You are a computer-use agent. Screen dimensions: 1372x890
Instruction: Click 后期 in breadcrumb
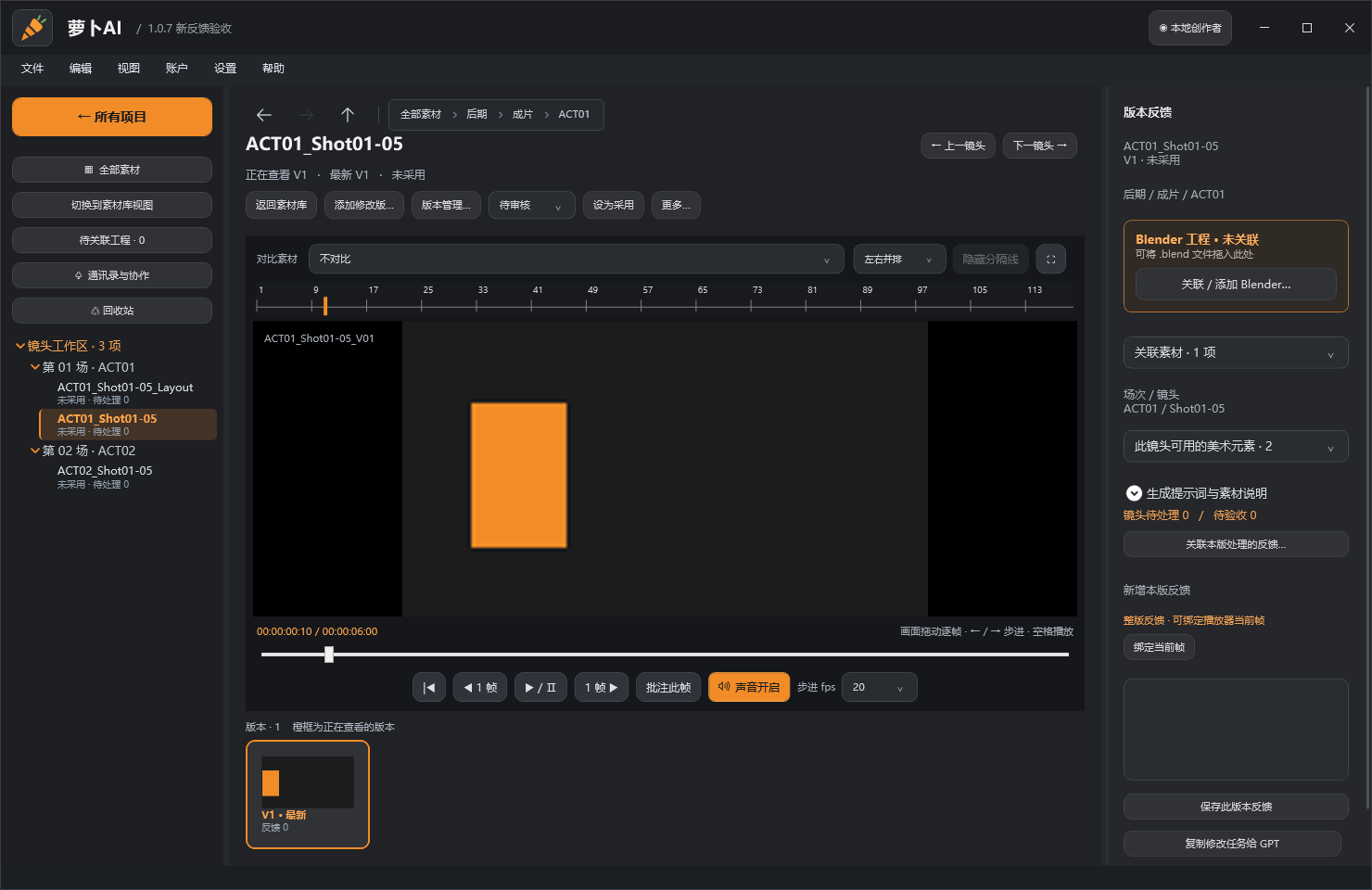[476, 114]
